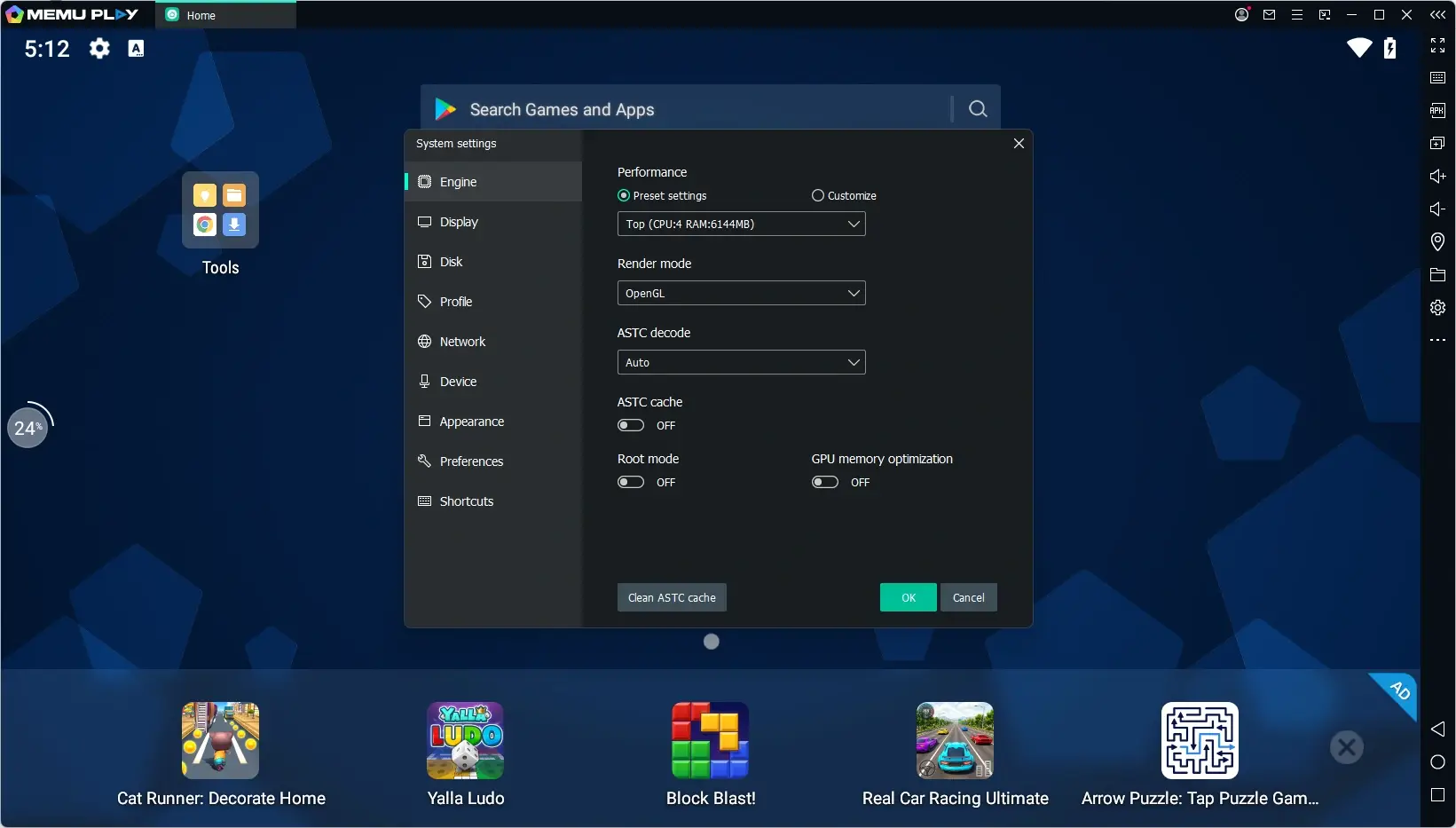Toggle the ASTC cache switch
This screenshot has width=1456, height=828.
pos(631,425)
